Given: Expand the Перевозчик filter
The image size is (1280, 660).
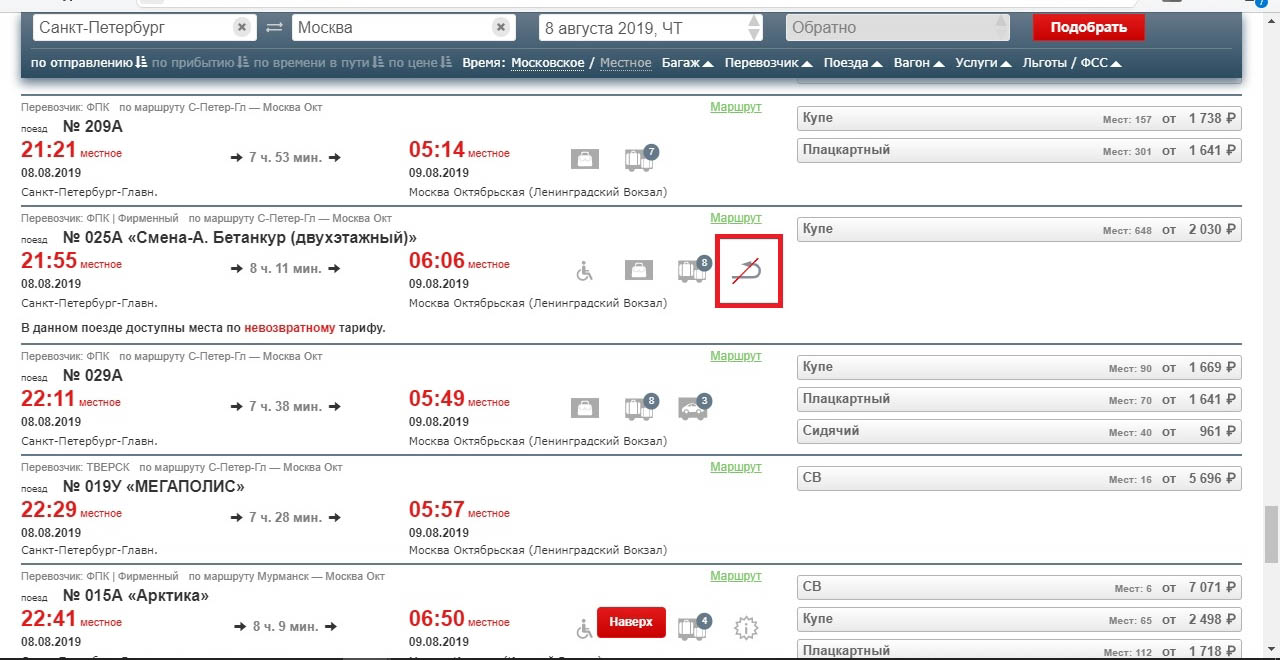Looking at the screenshot, I should pos(768,63).
